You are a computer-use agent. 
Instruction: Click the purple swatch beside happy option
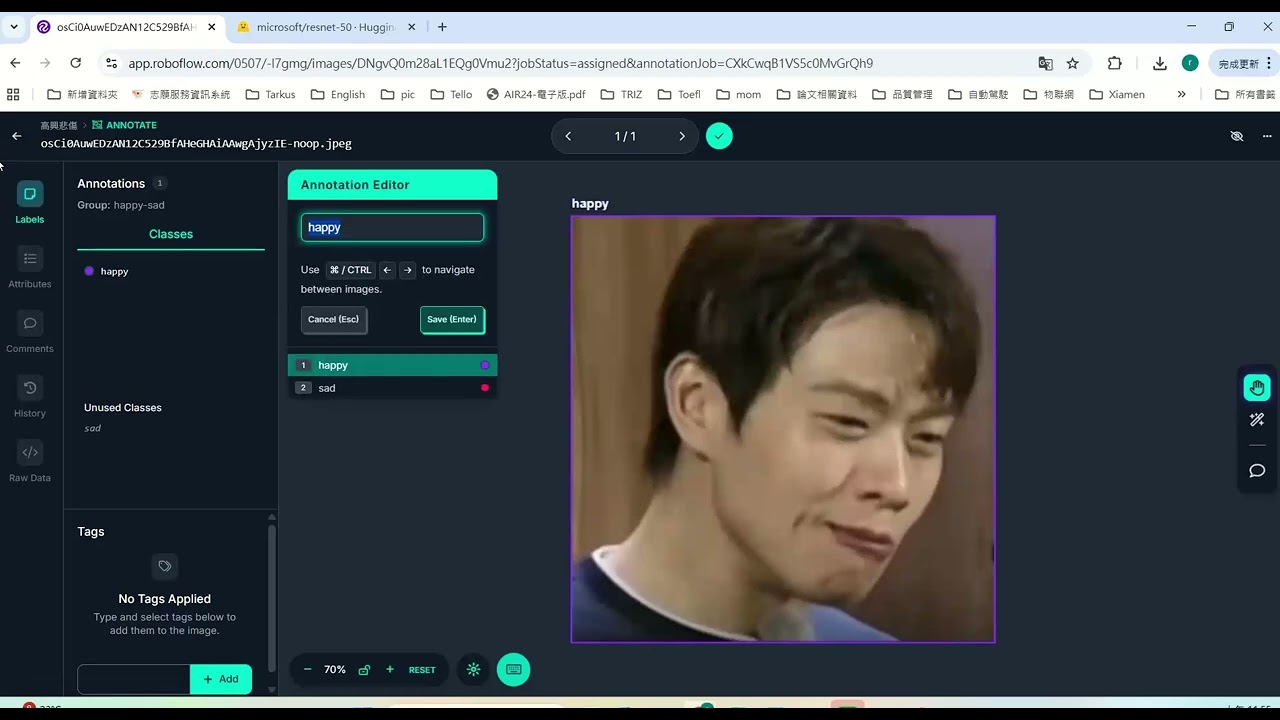(x=485, y=365)
